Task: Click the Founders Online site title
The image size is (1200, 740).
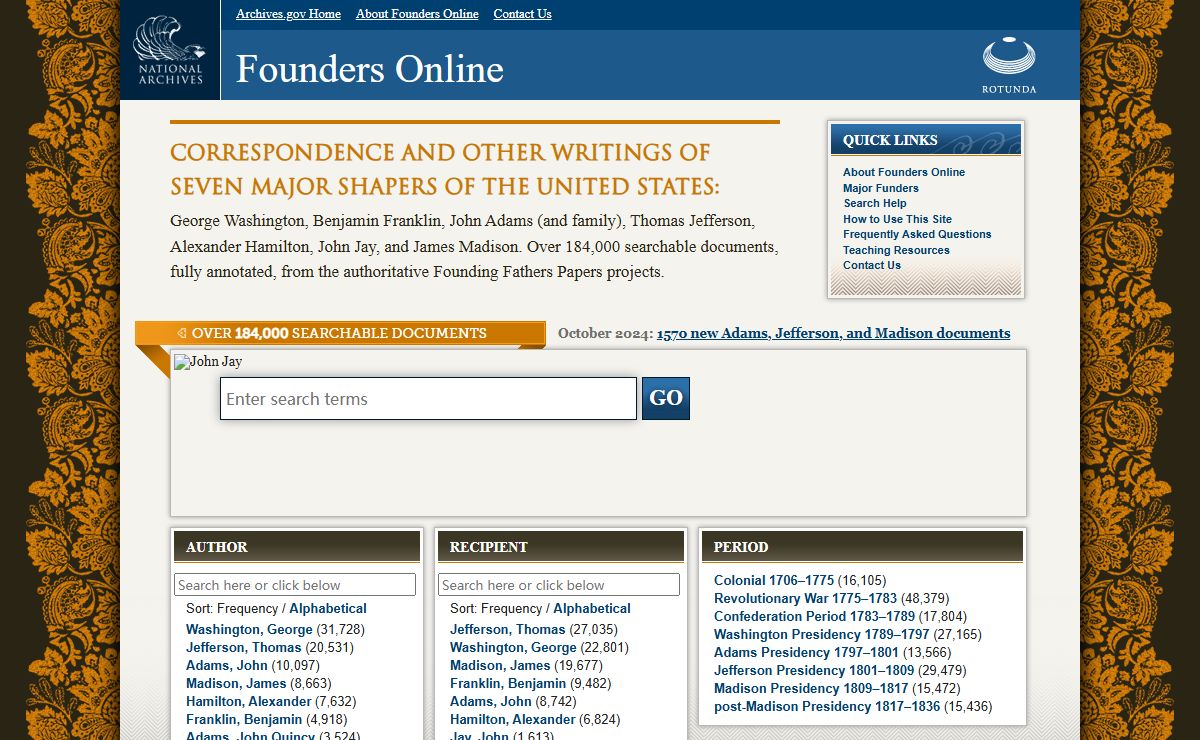Action: click(x=370, y=69)
